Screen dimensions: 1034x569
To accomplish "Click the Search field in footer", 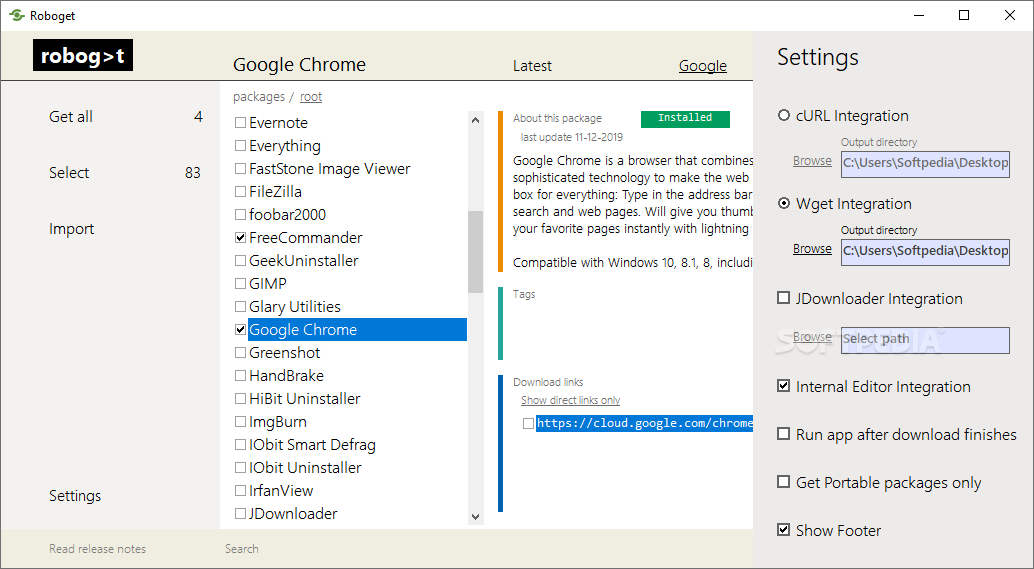I will coord(241,549).
